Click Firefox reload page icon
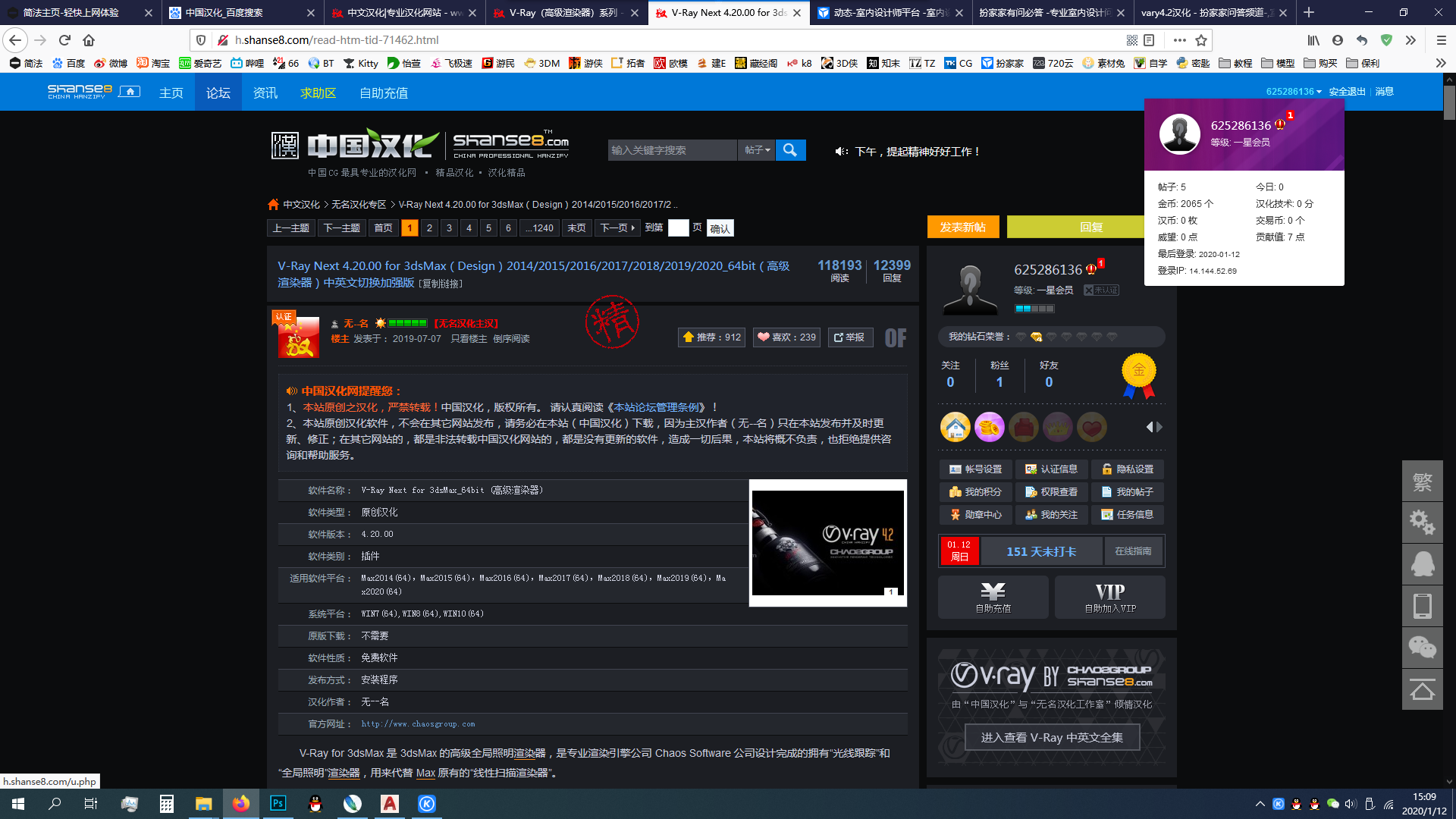The image size is (1456, 819). coord(65,40)
